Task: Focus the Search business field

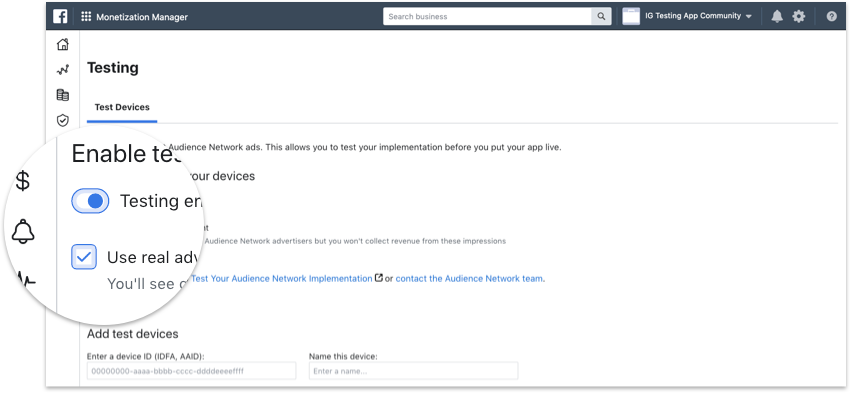Action: (x=487, y=16)
